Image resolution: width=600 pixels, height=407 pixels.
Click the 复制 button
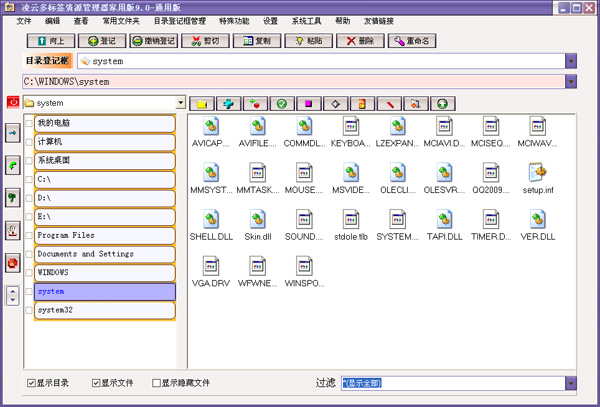click(x=257, y=41)
